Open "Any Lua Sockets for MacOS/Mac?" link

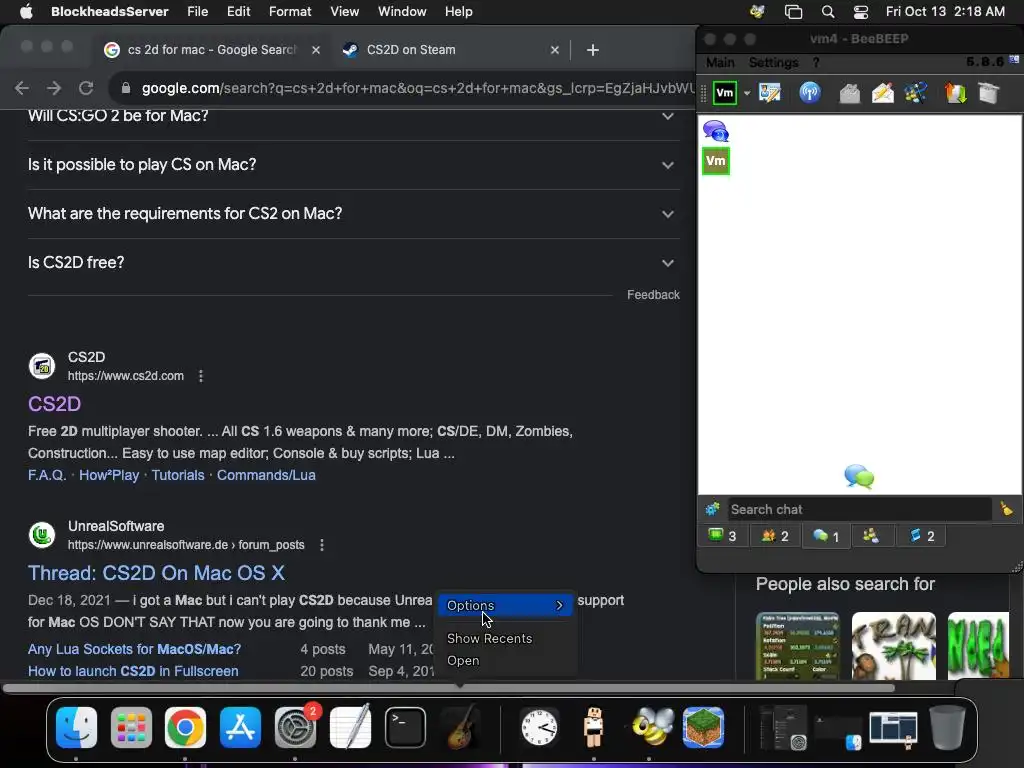(x=135, y=649)
